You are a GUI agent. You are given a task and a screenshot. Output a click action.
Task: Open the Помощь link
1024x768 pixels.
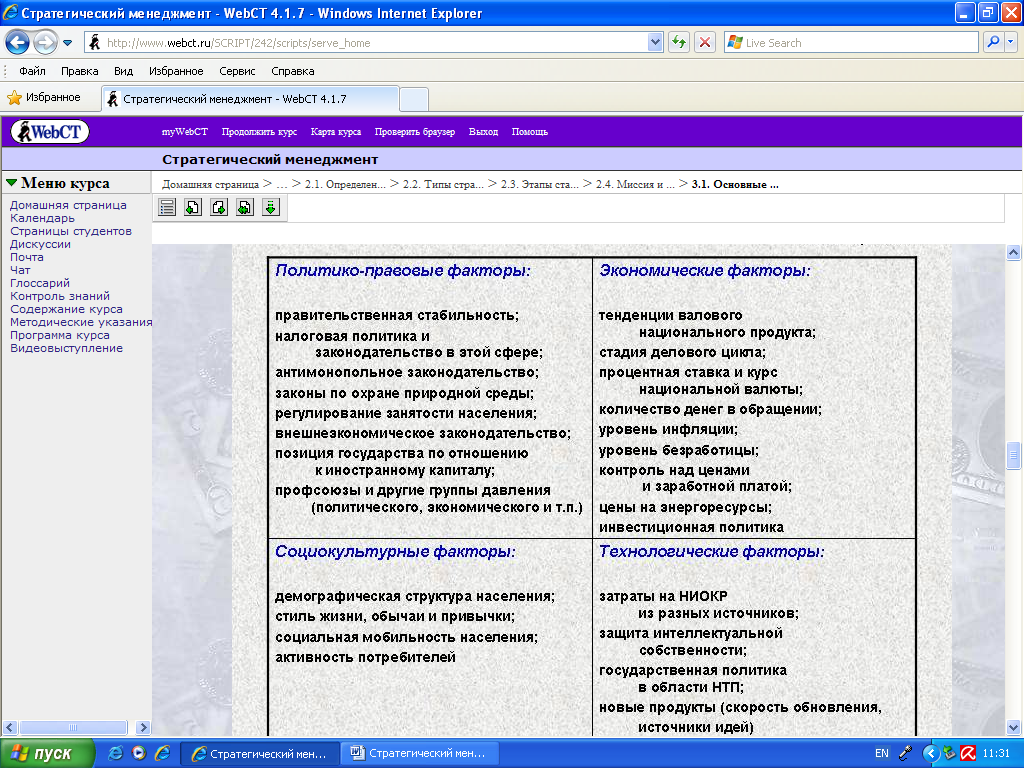coord(530,132)
